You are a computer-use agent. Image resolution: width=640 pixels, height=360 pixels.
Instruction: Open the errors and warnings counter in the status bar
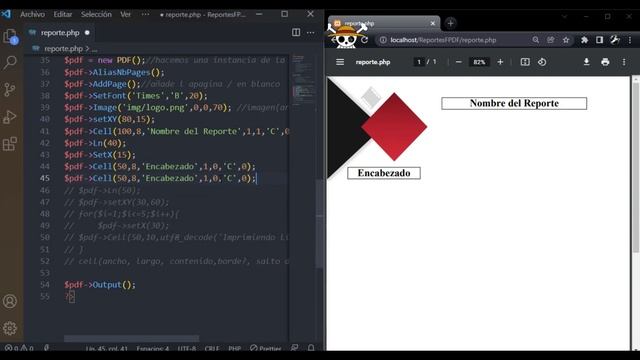(x=19, y=349)
